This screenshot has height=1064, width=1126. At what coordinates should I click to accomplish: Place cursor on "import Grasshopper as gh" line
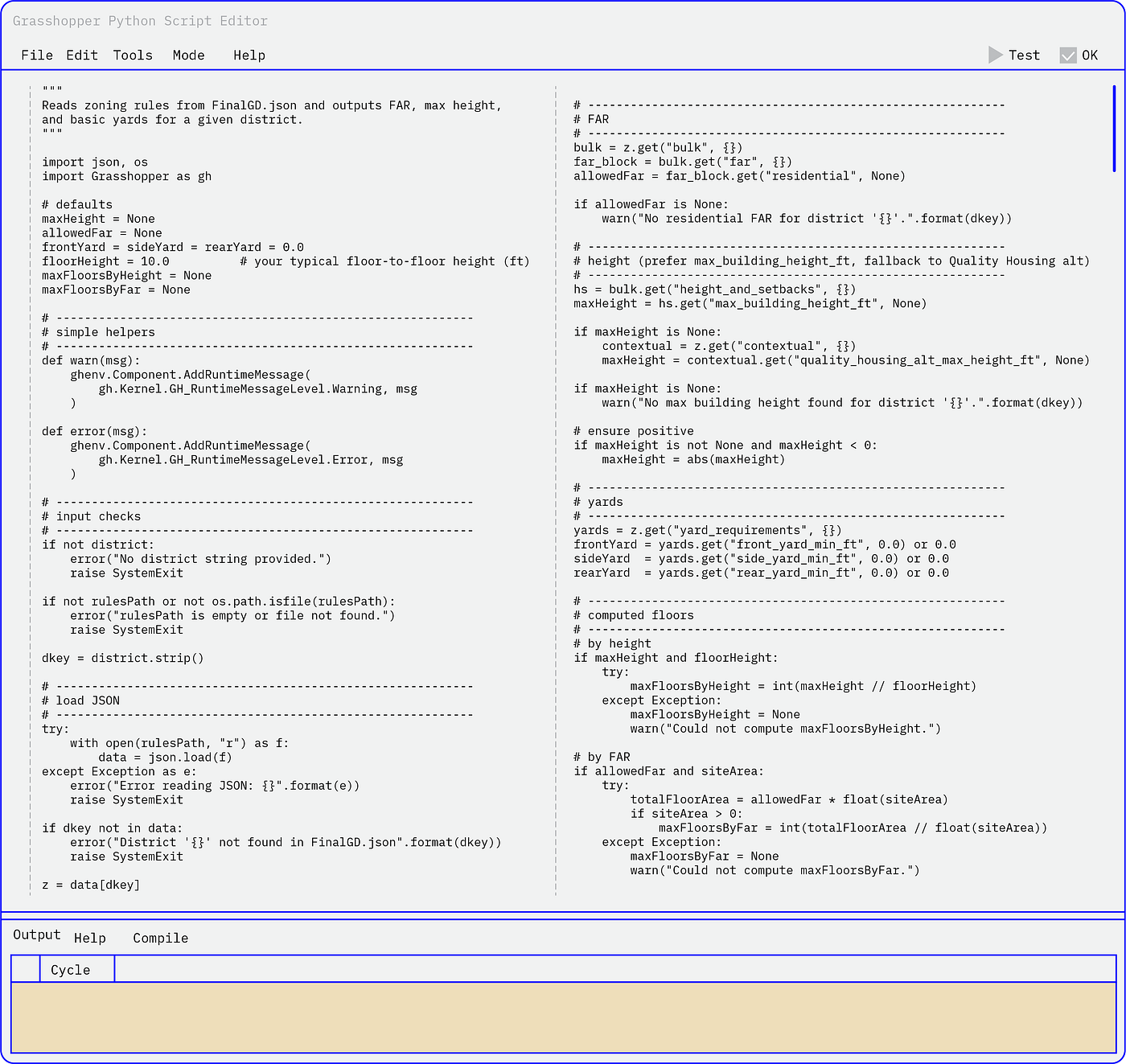[127, 176]
